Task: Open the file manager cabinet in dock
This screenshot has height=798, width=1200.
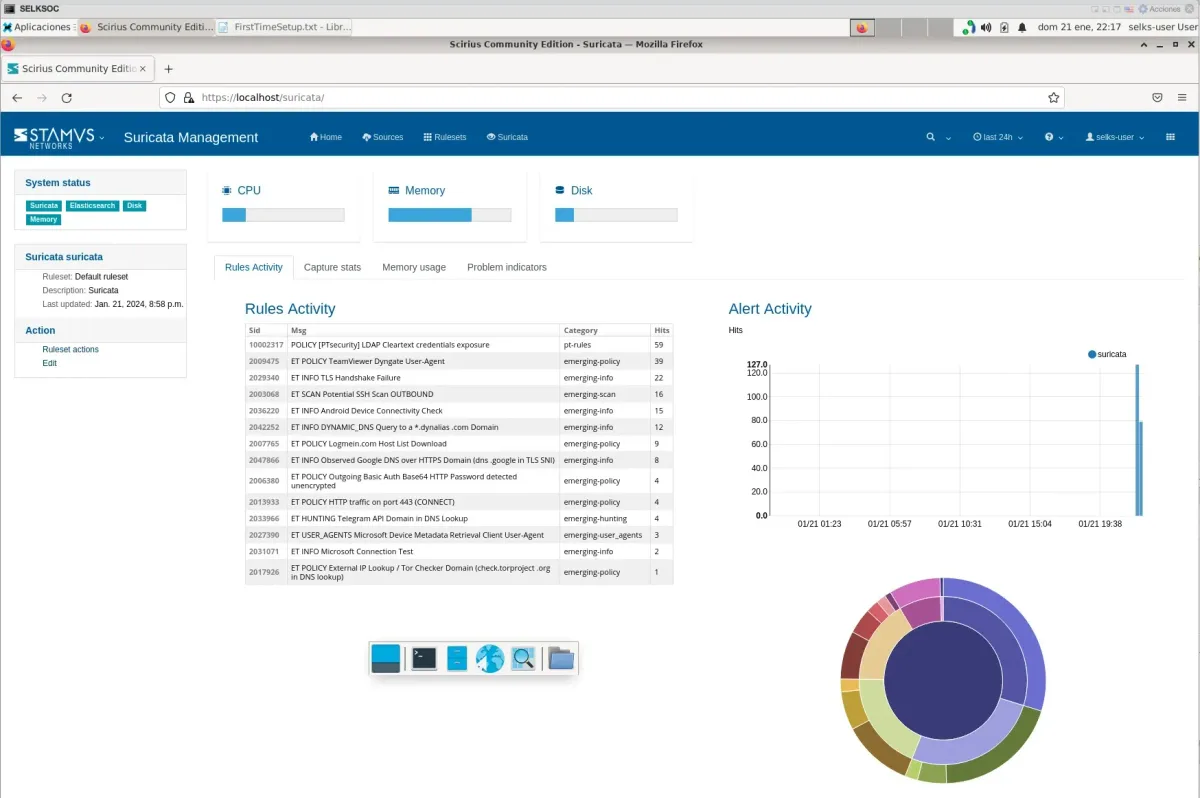Action: click(x=457, y=658)
